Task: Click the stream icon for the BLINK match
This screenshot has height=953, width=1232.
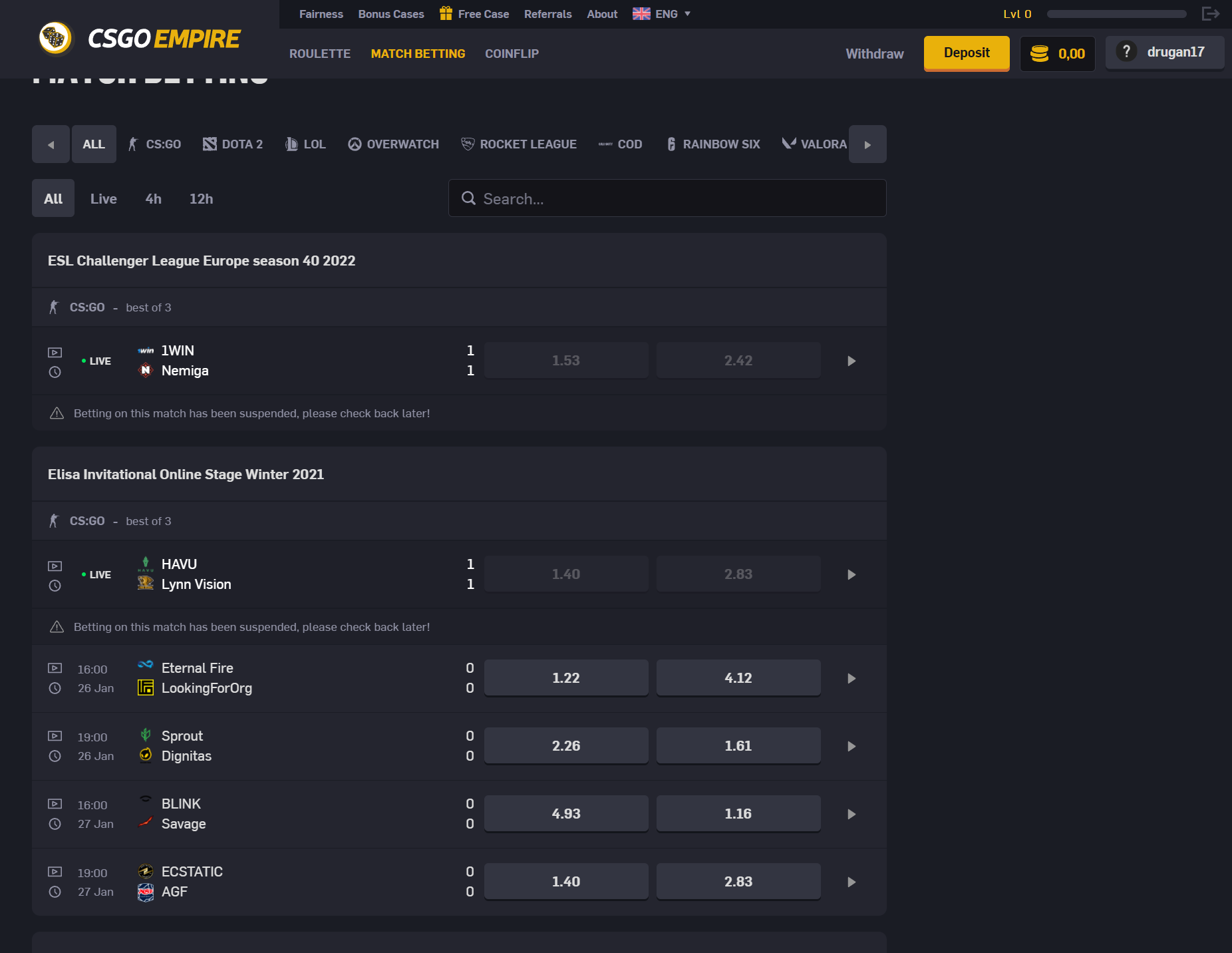Action: [55, 803]
